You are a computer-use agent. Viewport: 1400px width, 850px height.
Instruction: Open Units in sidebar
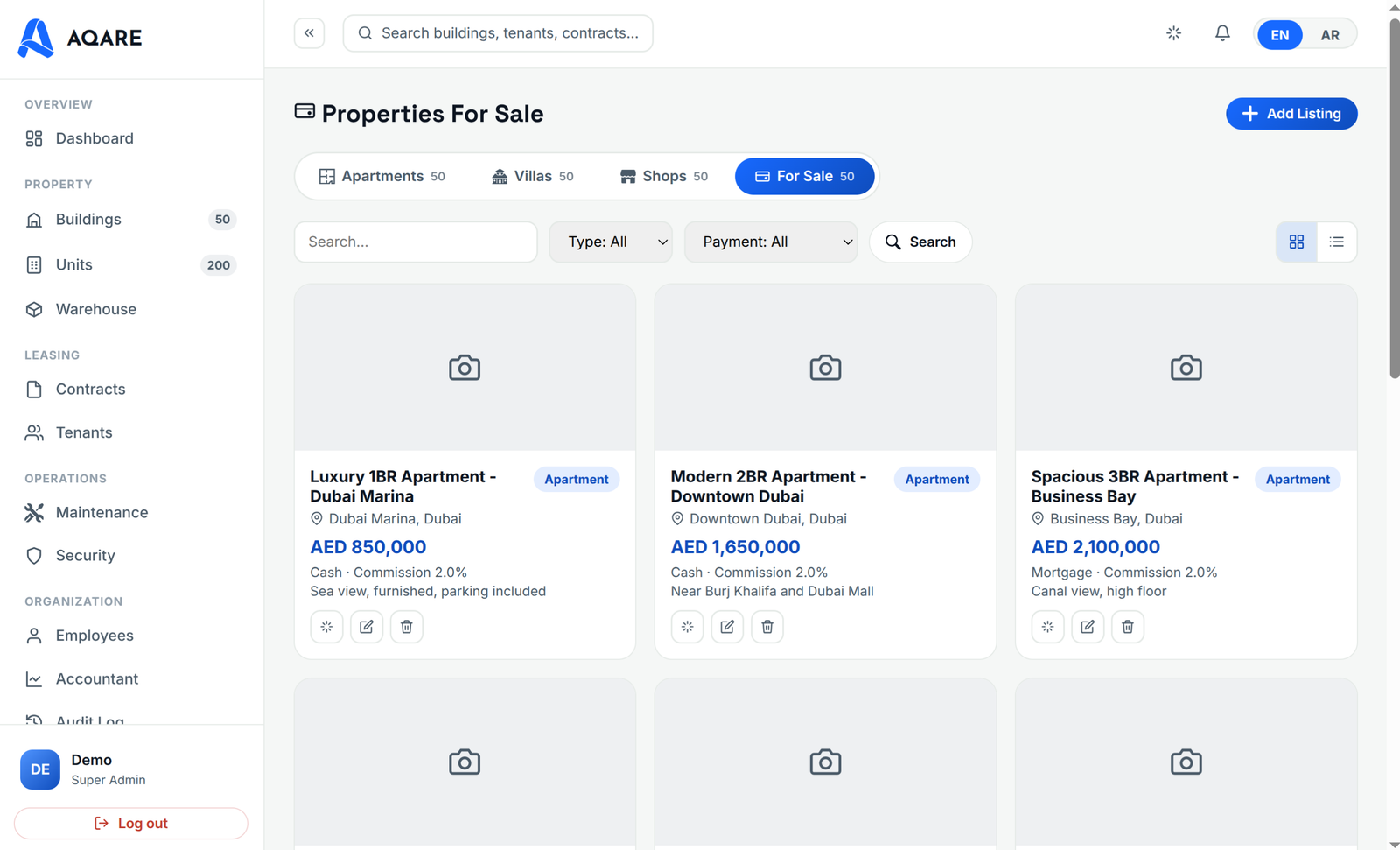[131, 265]
